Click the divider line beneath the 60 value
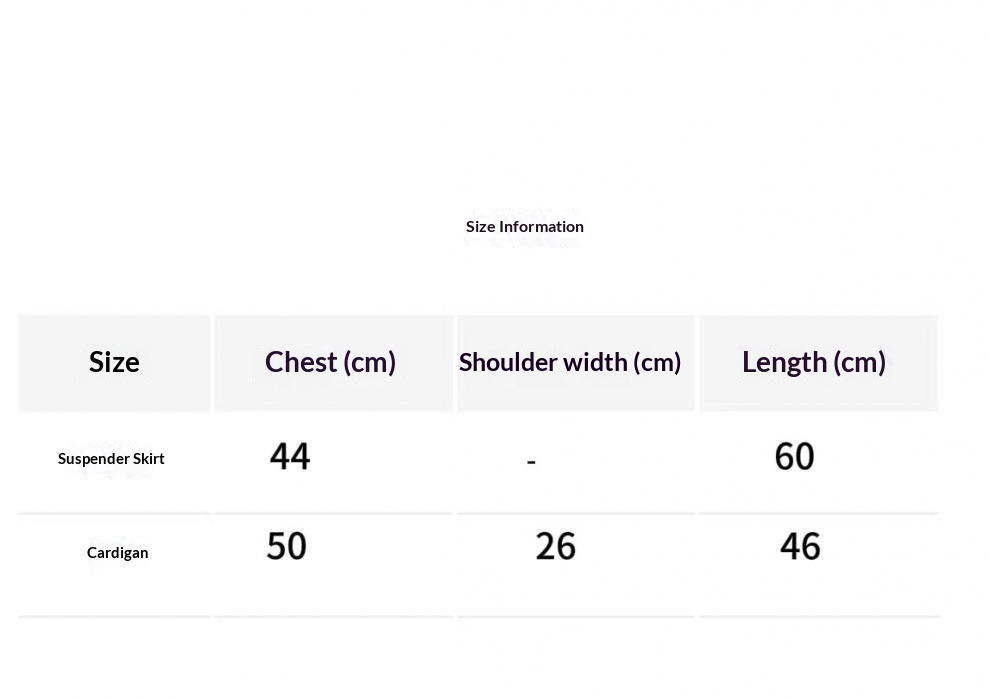The height and width of the screenshot is (698, 990). point(818,514)
